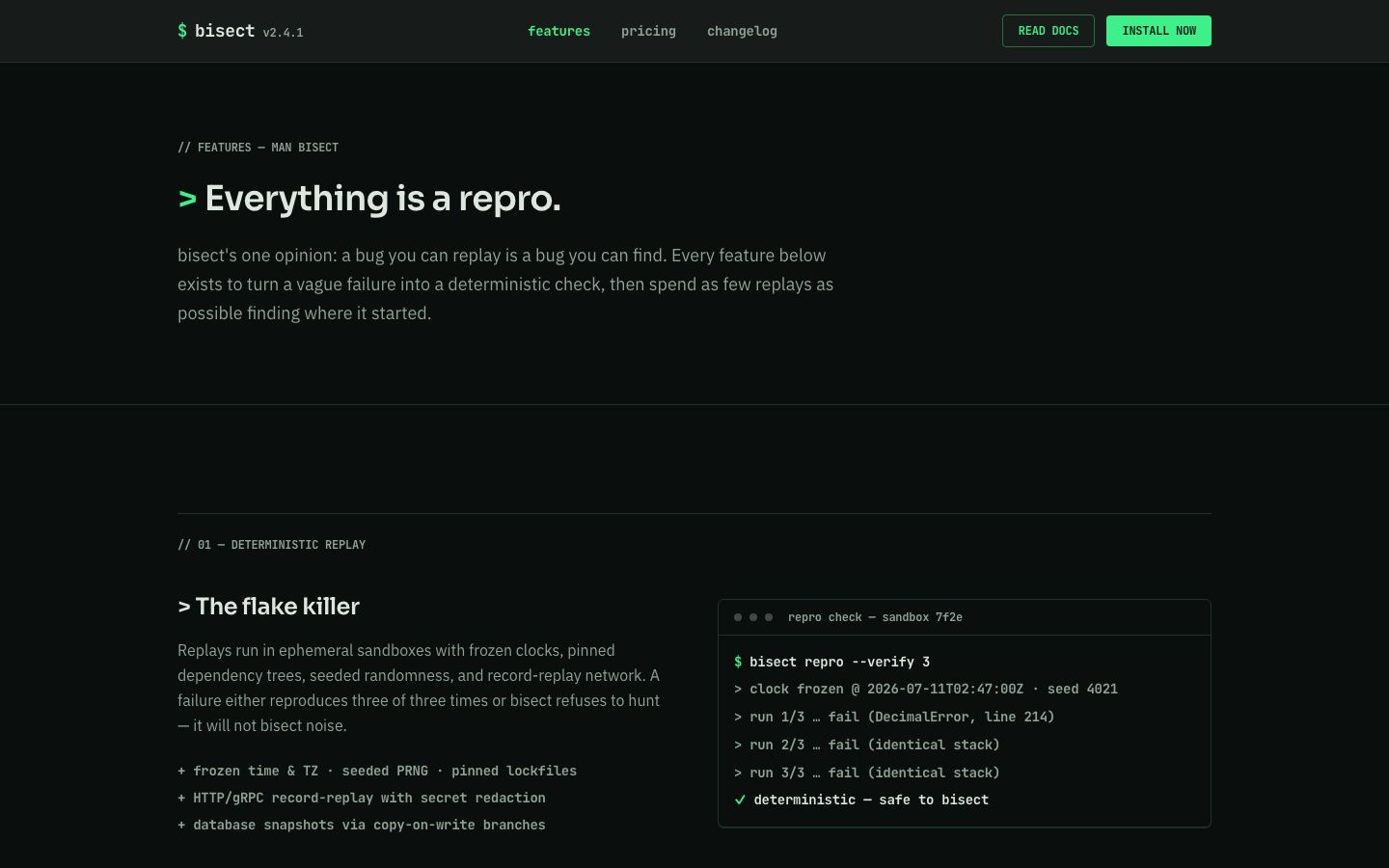
Task: Click 'repro check — sandbox 7f2e' title
Action: [875, 617]
